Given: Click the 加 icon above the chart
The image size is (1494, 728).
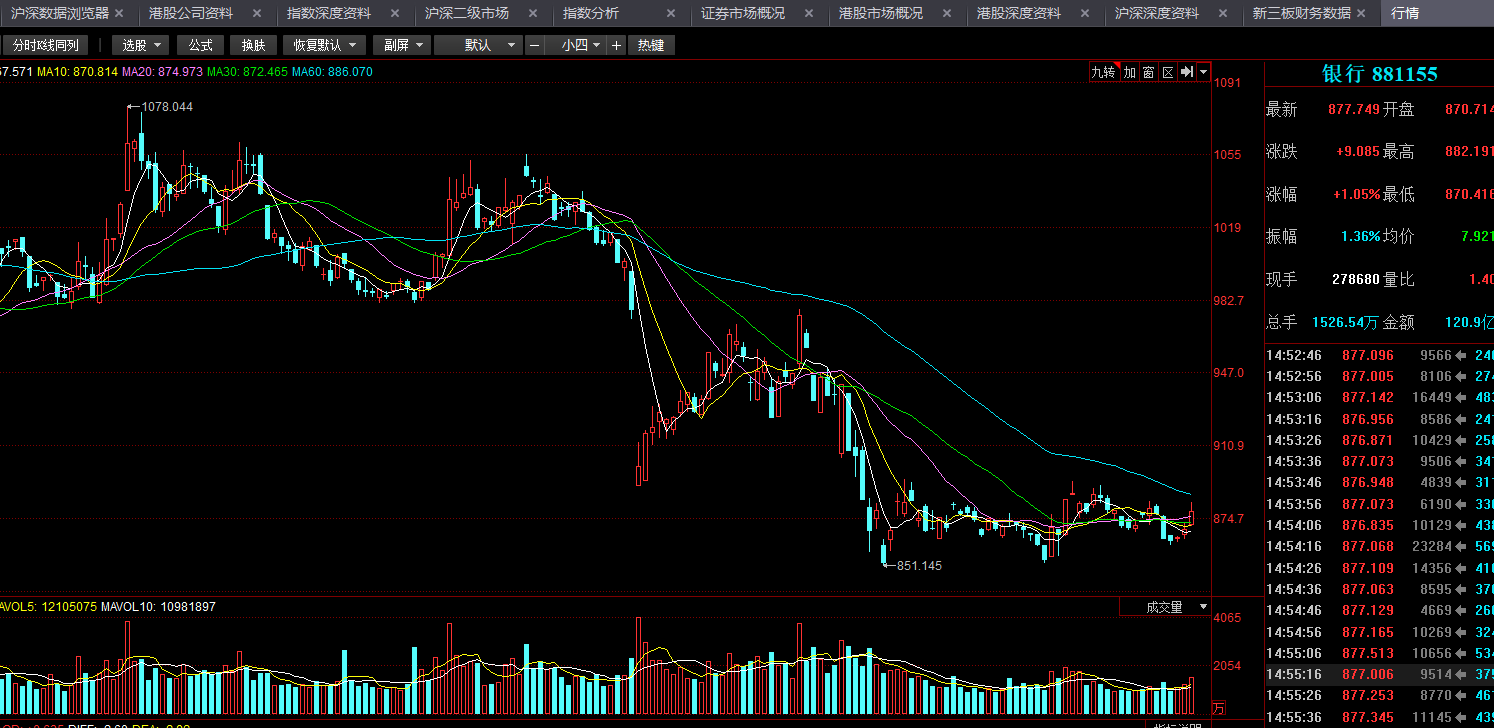Looking at the screenshot, I should (1130, 72).
